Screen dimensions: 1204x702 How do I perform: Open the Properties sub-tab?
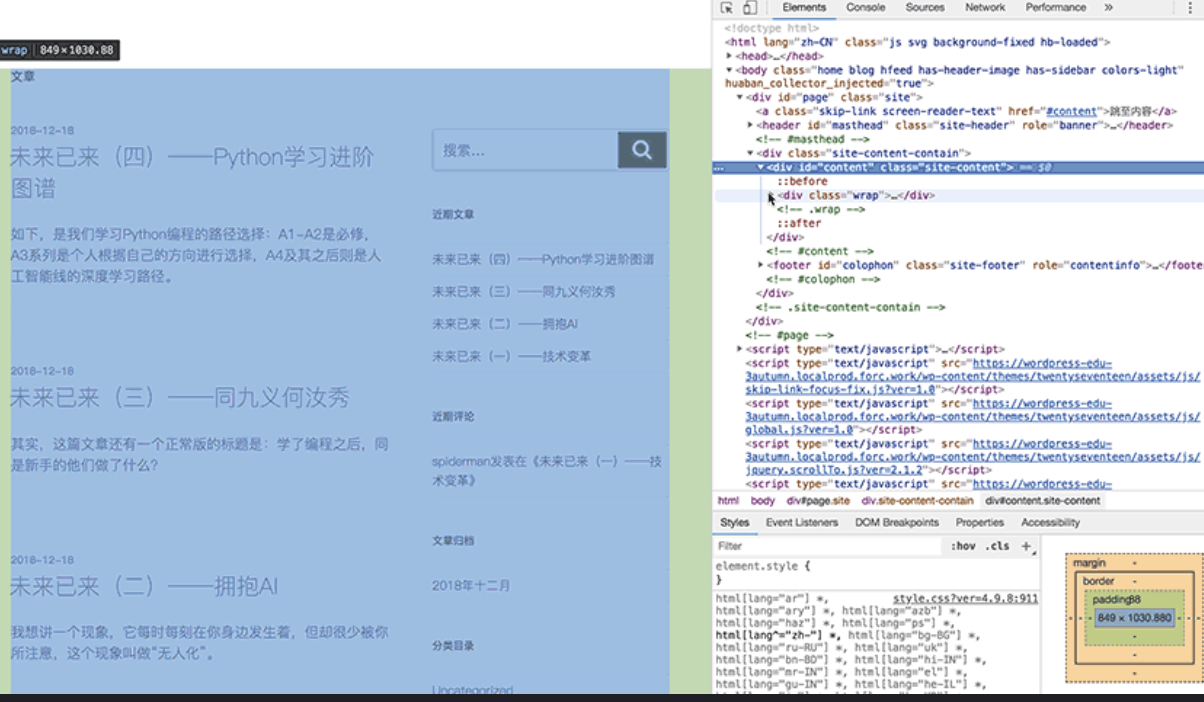979,522
